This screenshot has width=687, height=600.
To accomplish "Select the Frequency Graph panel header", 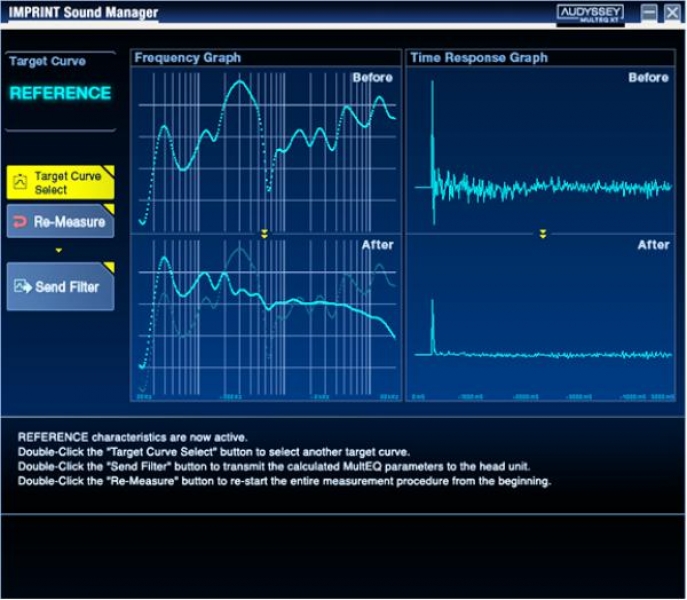I will pos(187,58).
